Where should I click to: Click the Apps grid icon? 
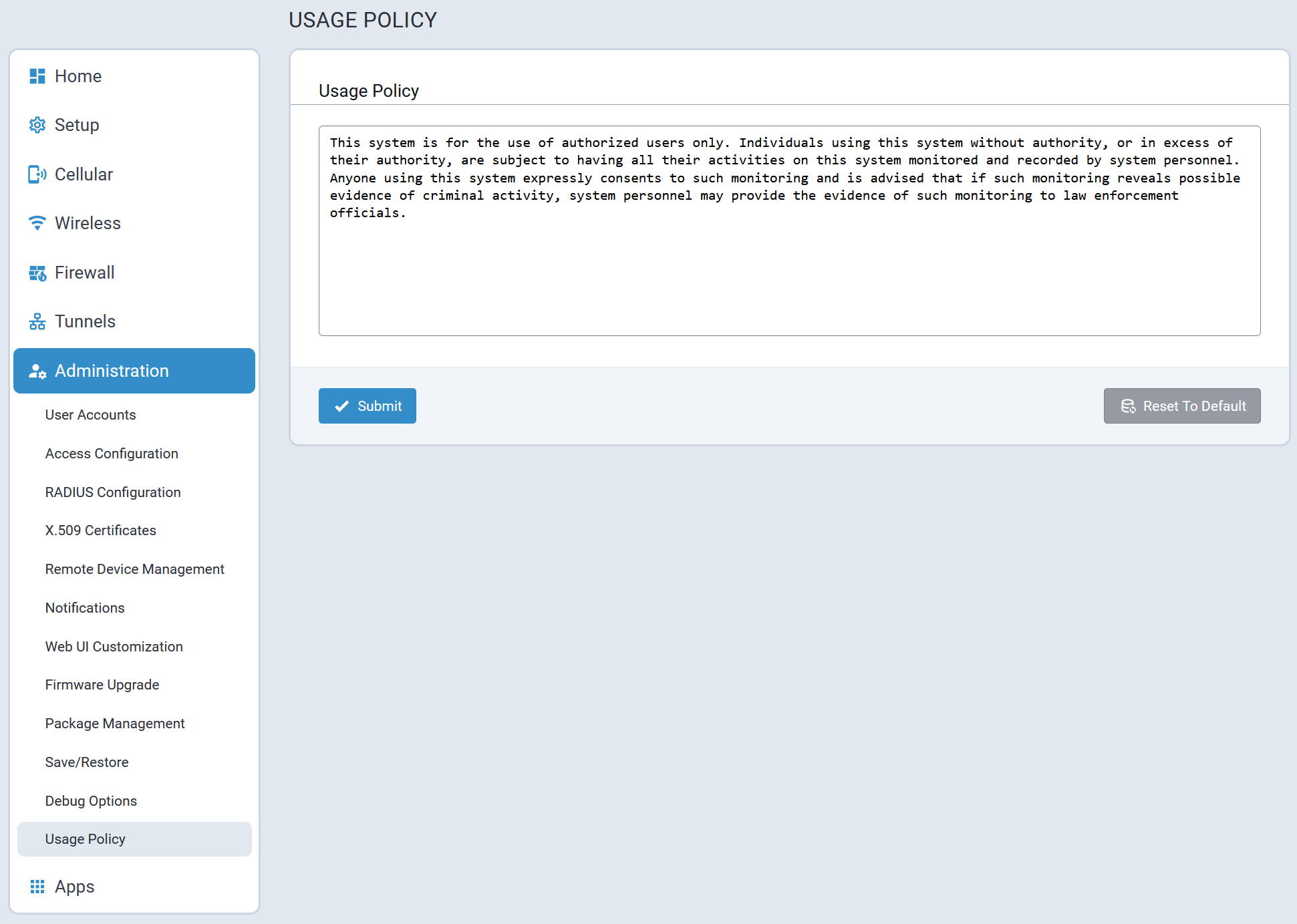pos(37,887)
